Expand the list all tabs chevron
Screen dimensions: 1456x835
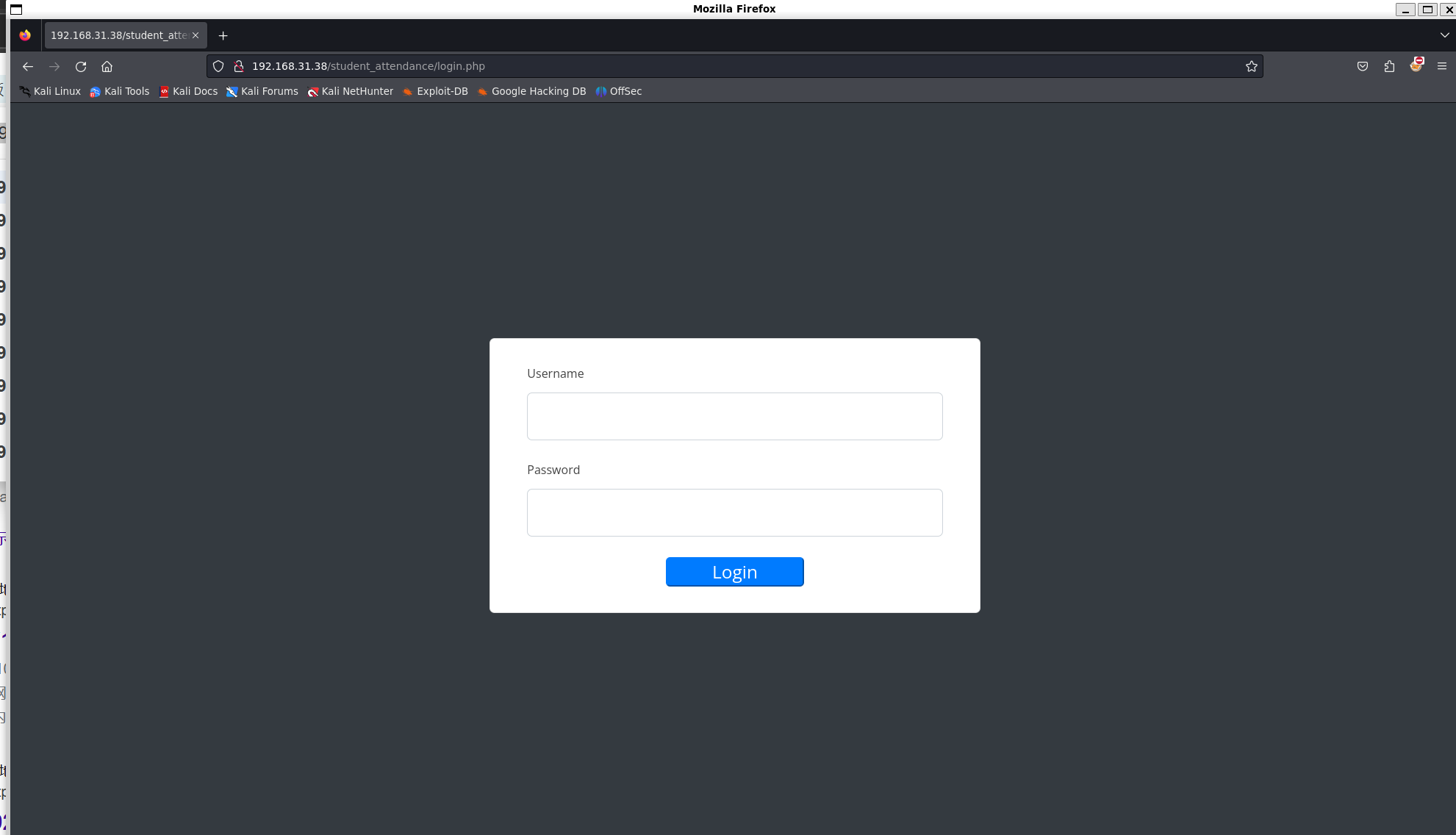pos(1444,35)
